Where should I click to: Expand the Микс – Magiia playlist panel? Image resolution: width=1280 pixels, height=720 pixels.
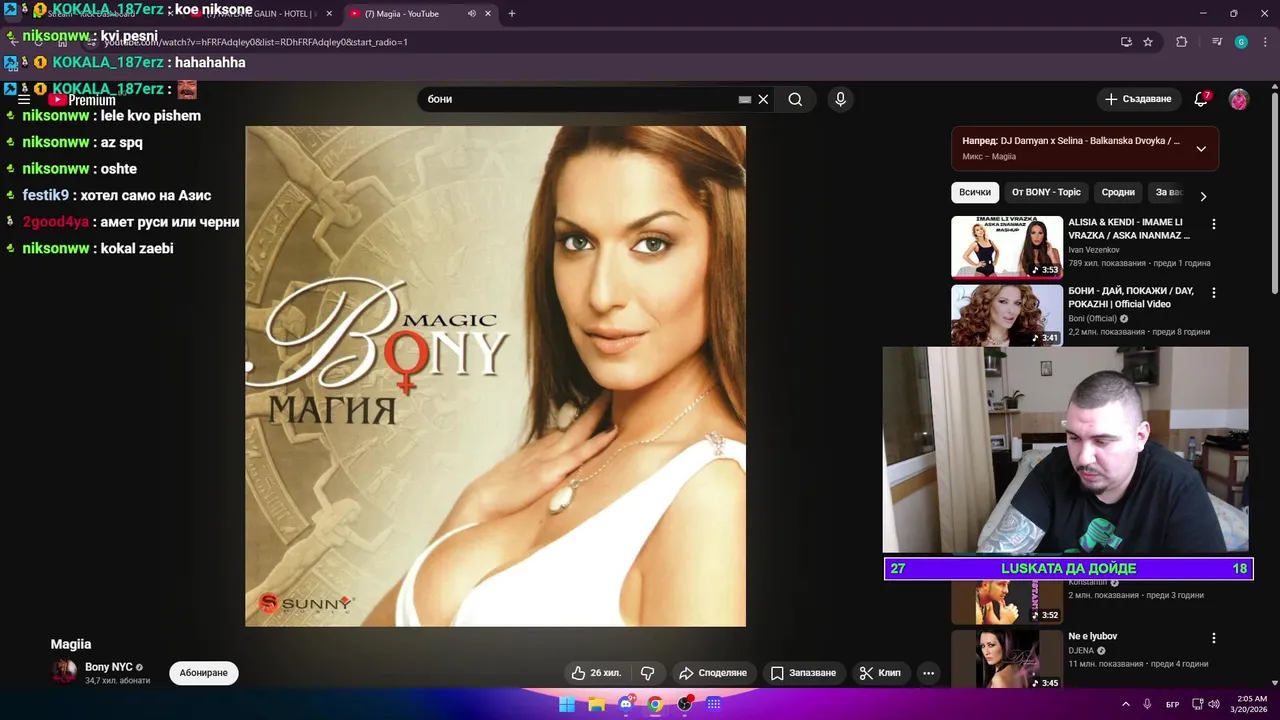1201,149
